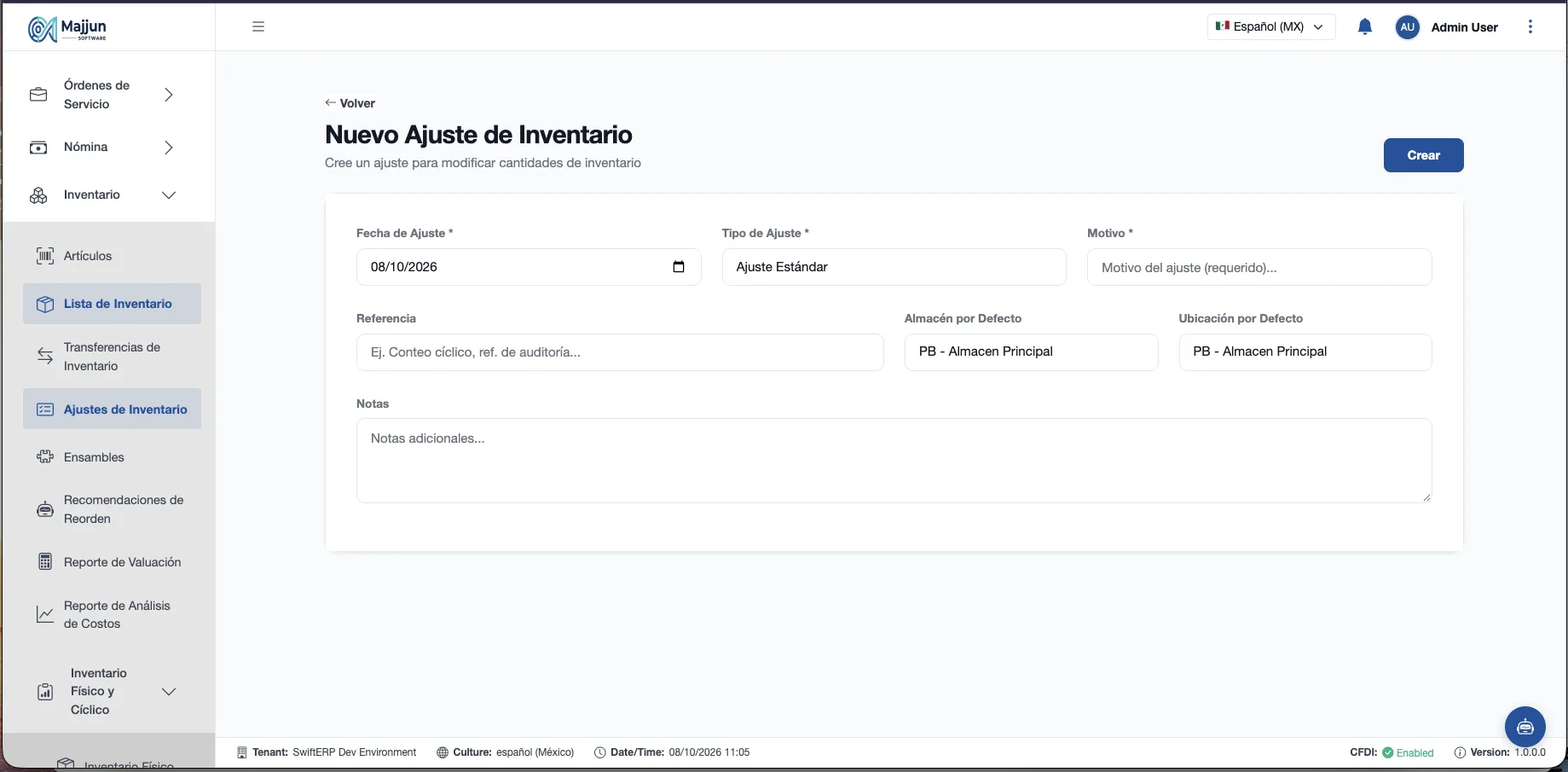Collapse the Inventario section chevron

click(x=169, y=195)
